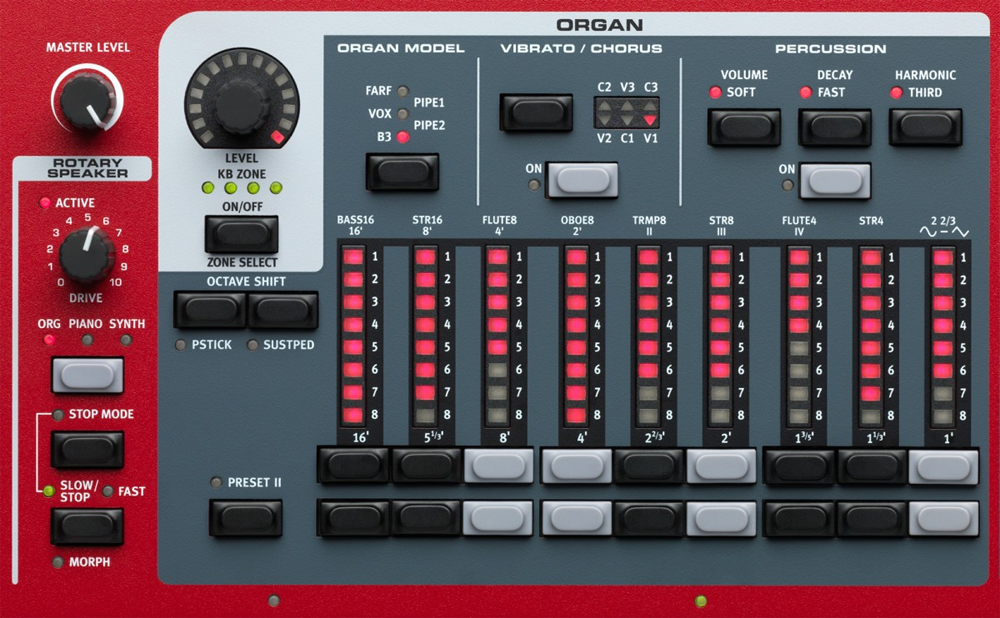Toggle the Percussion Volume Soft button

pyautogui.click(x=744, y=127)
